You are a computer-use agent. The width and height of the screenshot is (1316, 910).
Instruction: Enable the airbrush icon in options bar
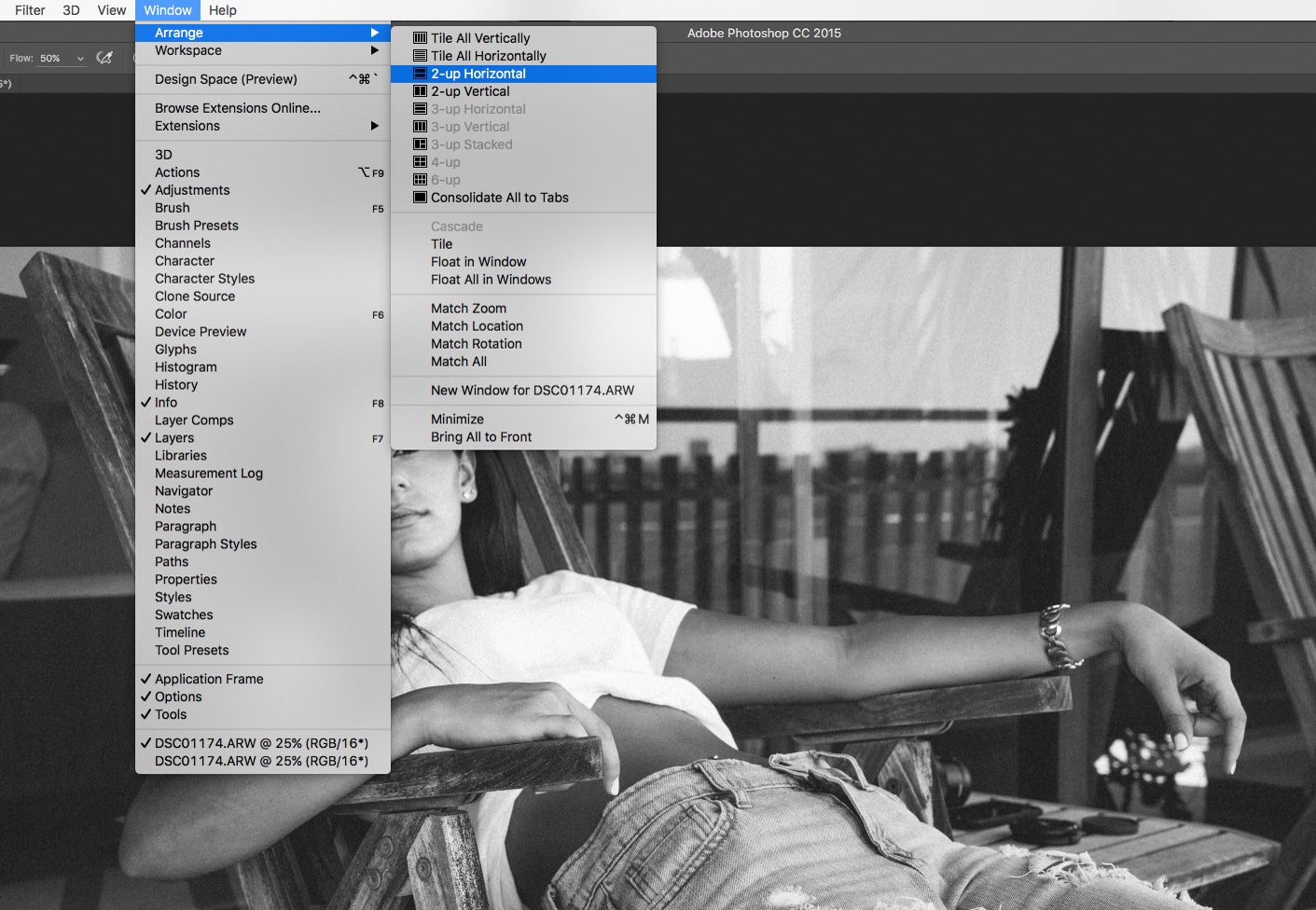104,58
